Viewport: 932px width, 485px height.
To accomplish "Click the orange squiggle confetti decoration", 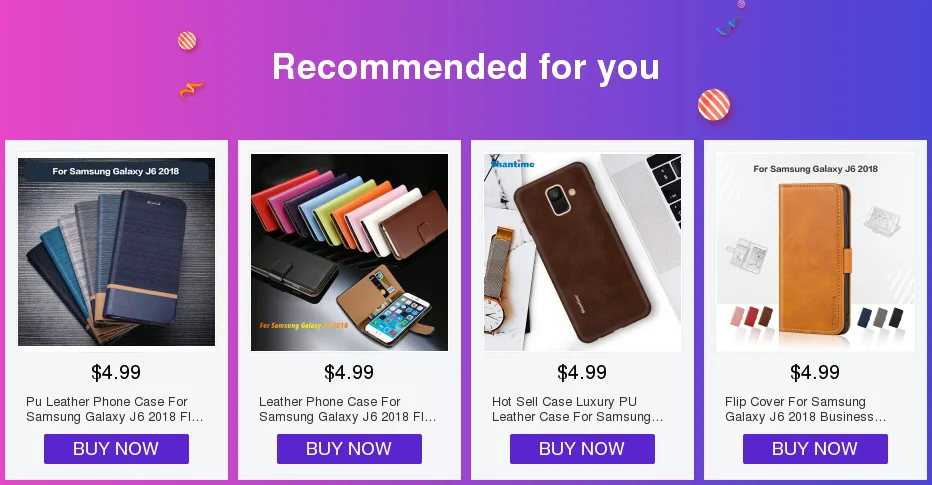I will coord(191,89).
